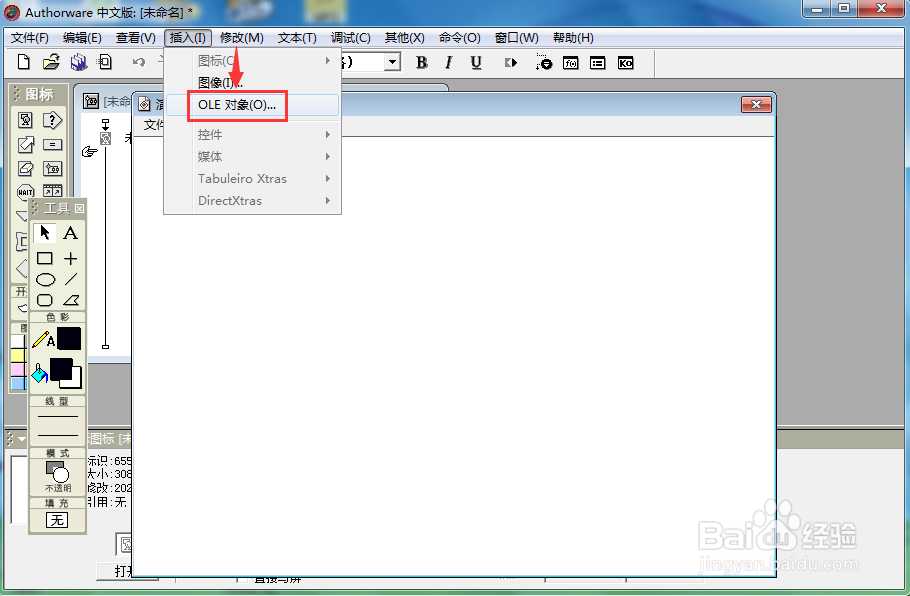Open the 修改(M) menu
Screen dimensions: 910x596
(241, 38)
